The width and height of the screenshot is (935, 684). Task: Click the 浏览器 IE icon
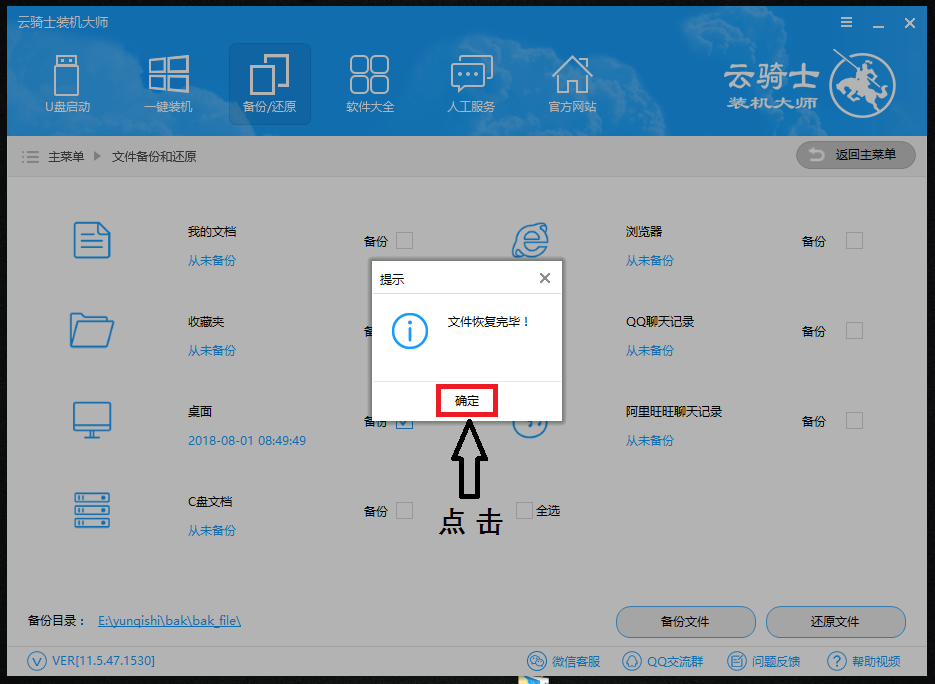(530, 240)
